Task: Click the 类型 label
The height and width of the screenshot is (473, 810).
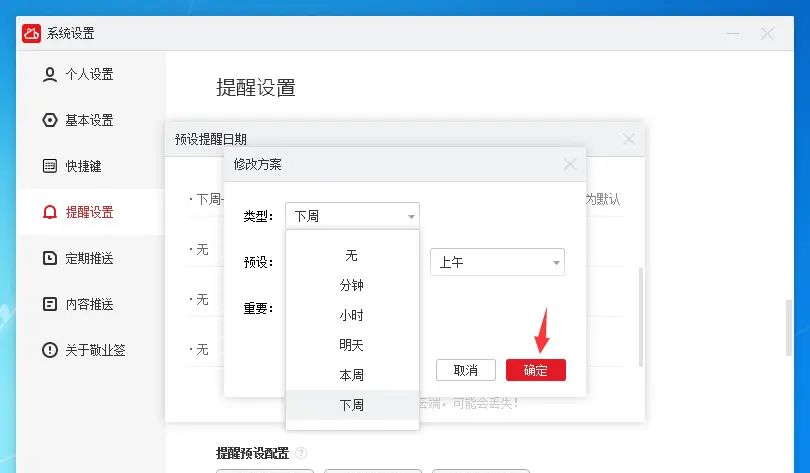Action: (x=258, y=216)
